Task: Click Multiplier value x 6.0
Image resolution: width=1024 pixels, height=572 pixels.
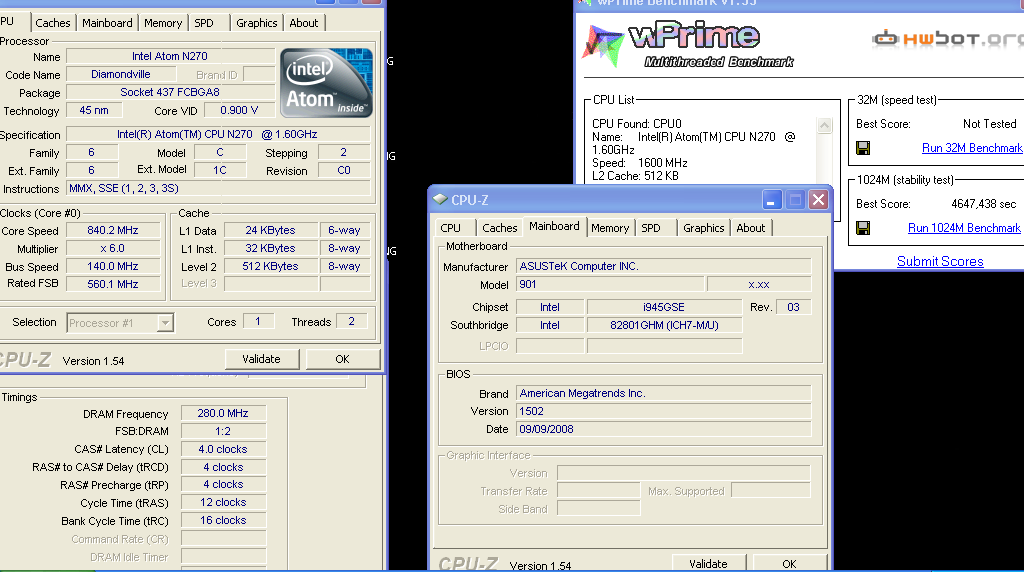Action: click(x=113, y=248)
